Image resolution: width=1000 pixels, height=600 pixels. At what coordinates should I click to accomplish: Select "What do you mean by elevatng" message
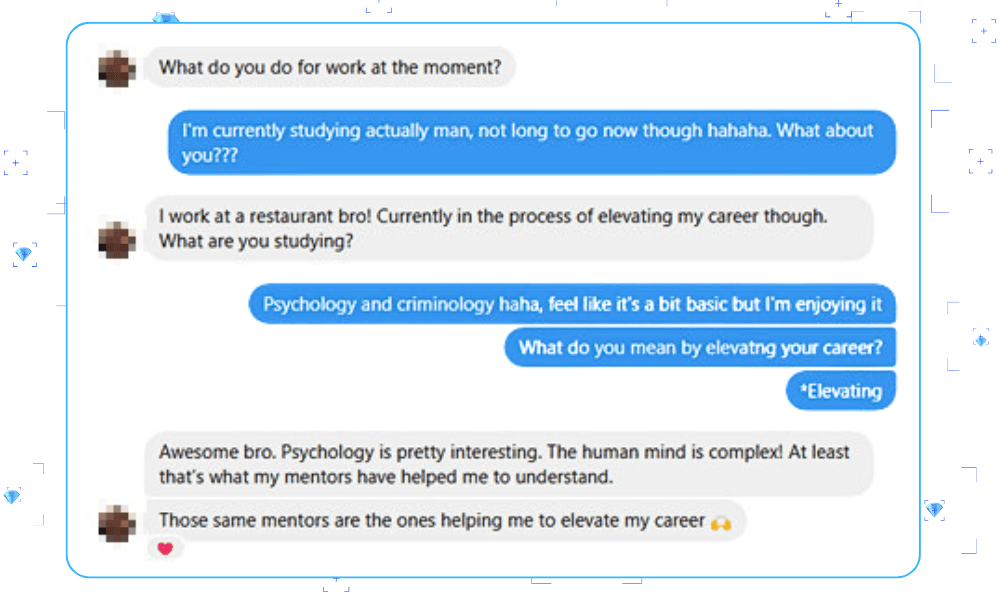(700, 348)
